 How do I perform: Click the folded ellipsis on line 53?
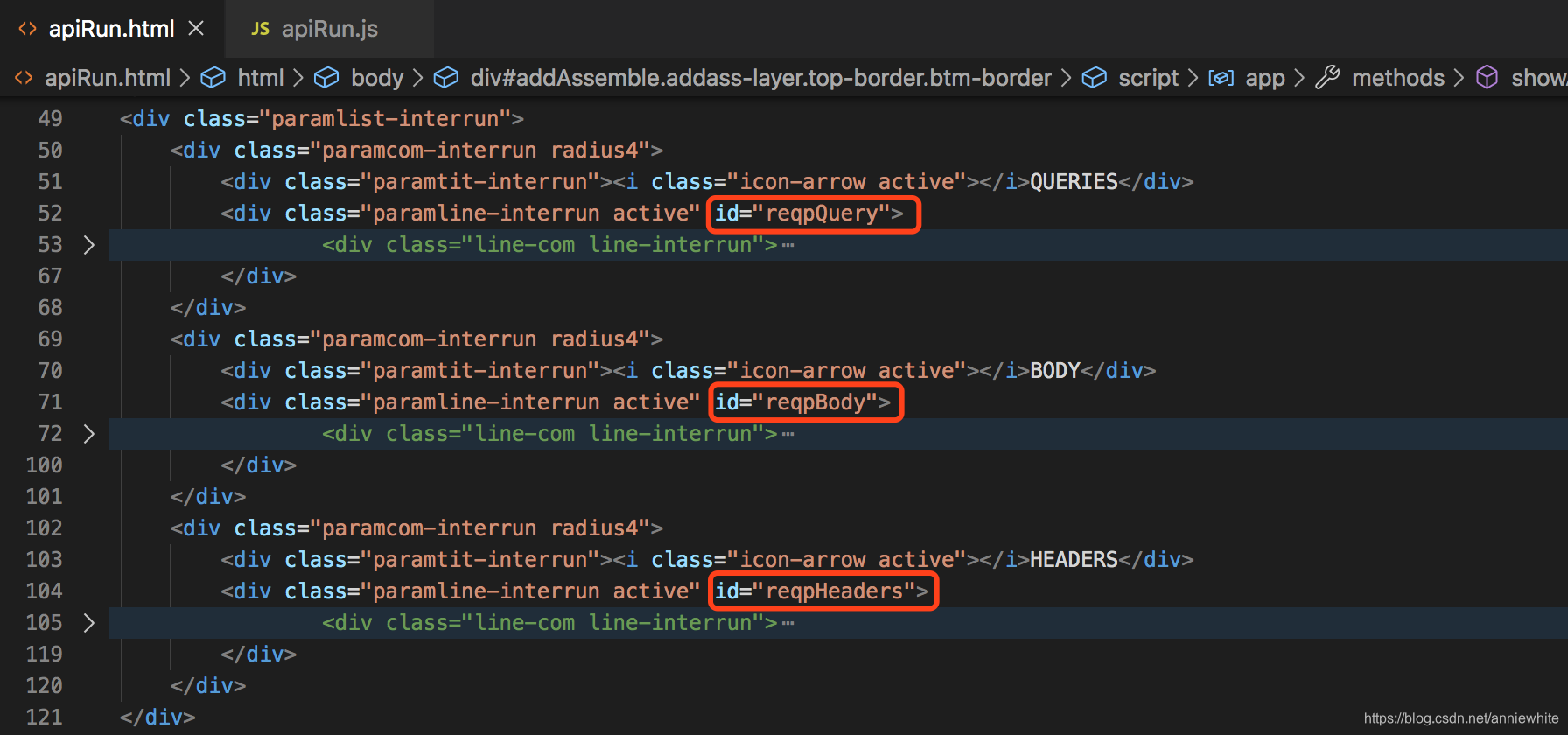pos(787,245)
